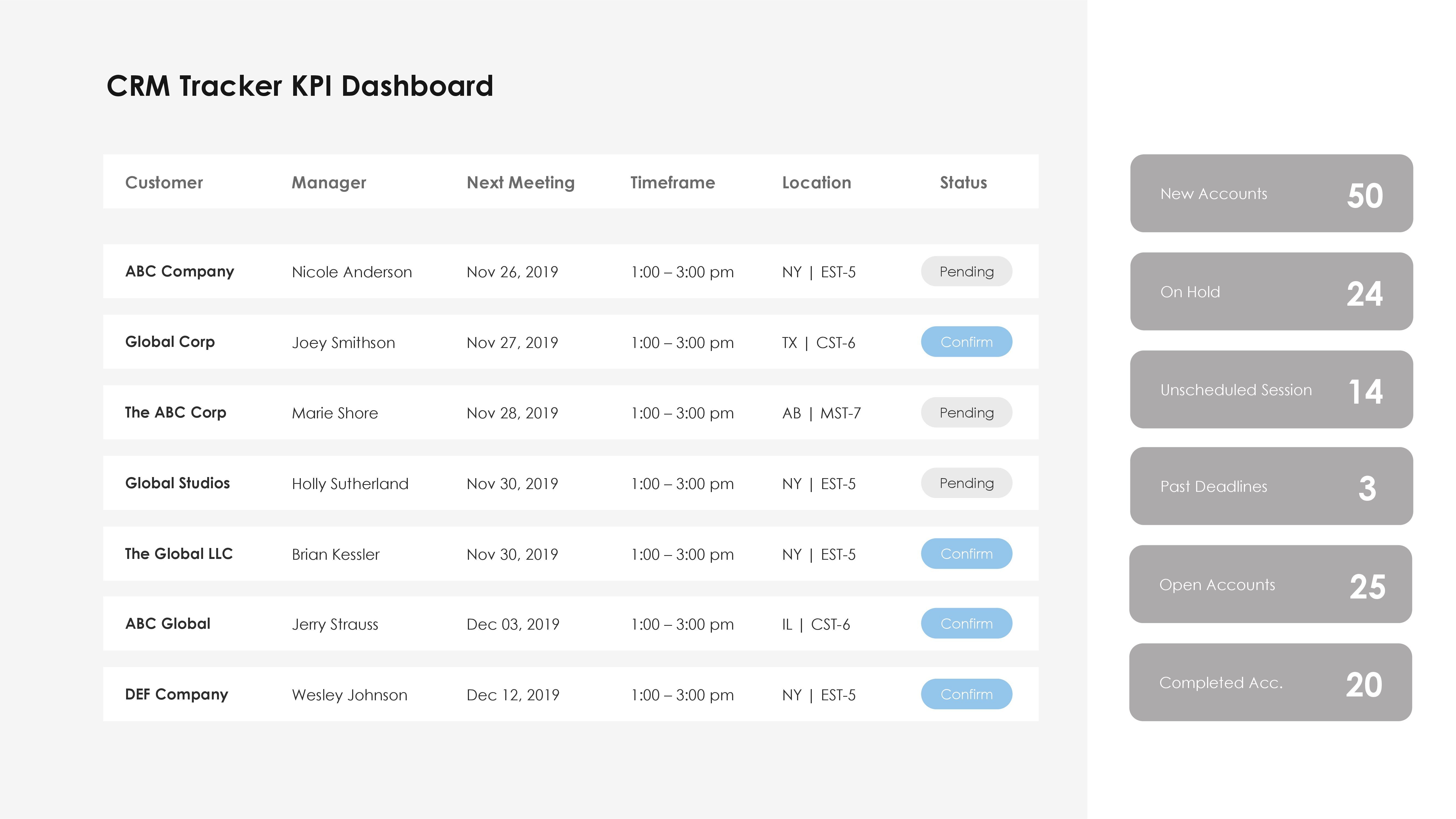Select The Global LLC customer name

coord(179,553)
